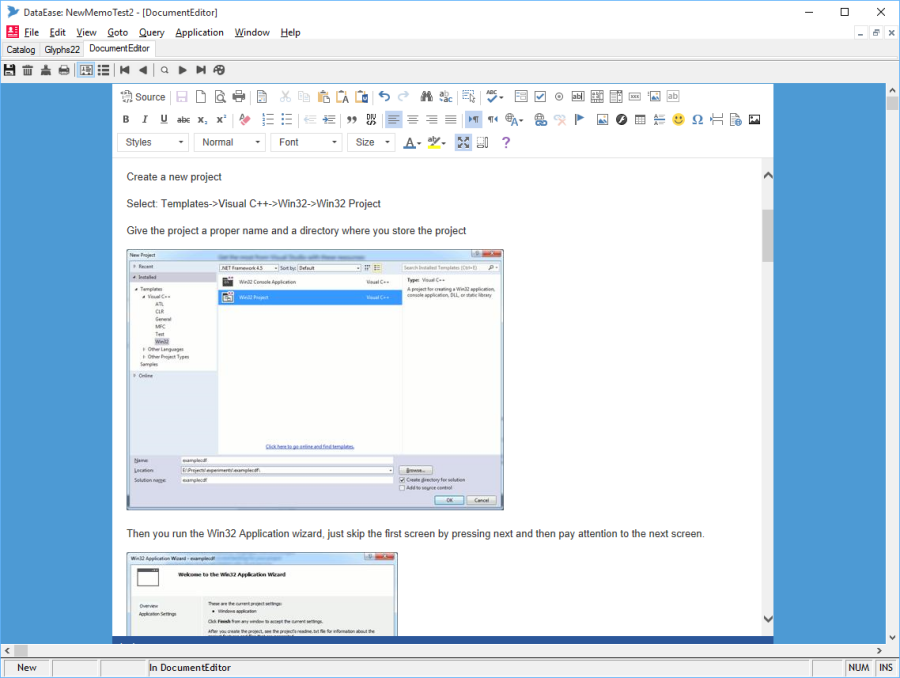The height and width of the screenshot is (678, 900).
Task: Open the Query menu
Action: (152, 33)
